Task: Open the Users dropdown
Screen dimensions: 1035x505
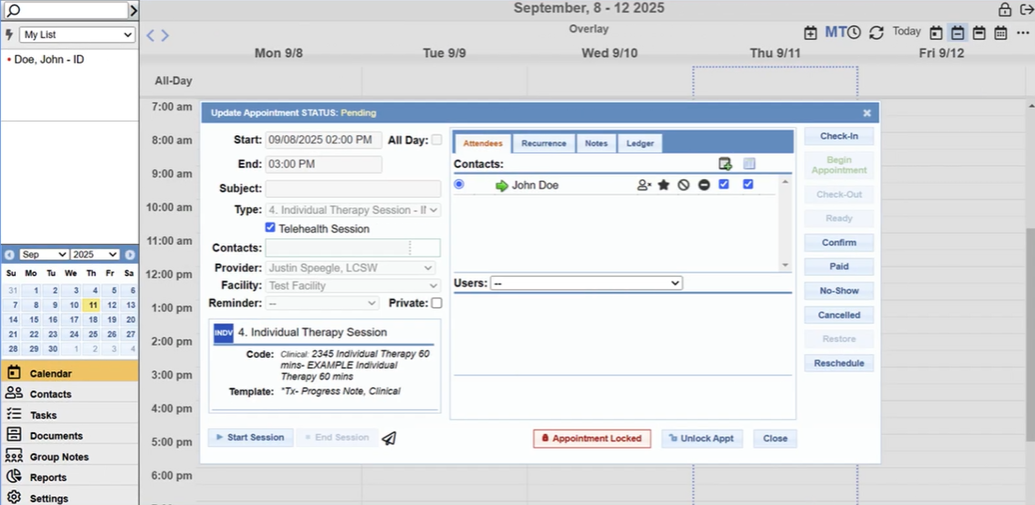Action: pos(586,283)
